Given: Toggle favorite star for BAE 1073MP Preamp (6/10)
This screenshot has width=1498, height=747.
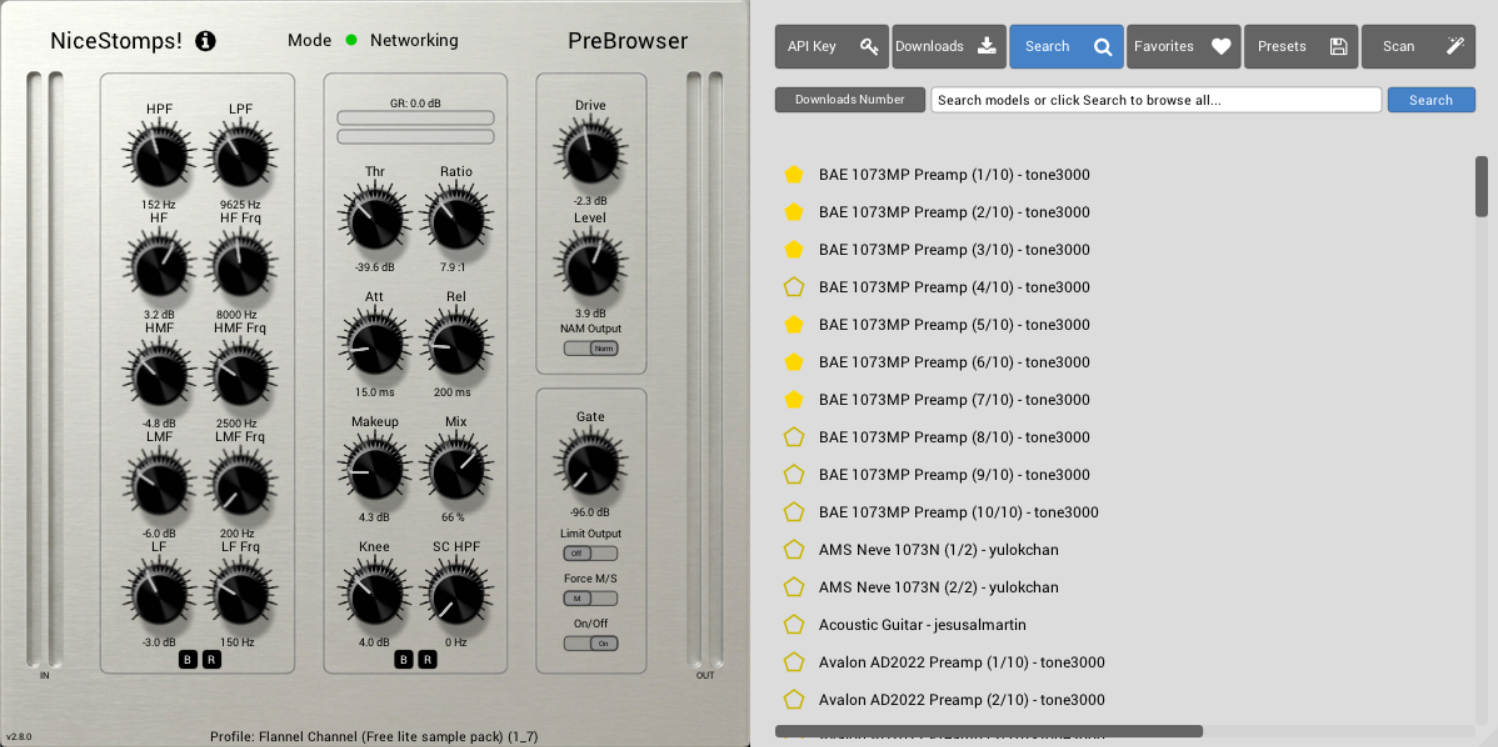Looking at the screenshot, I should click(794, 362).
